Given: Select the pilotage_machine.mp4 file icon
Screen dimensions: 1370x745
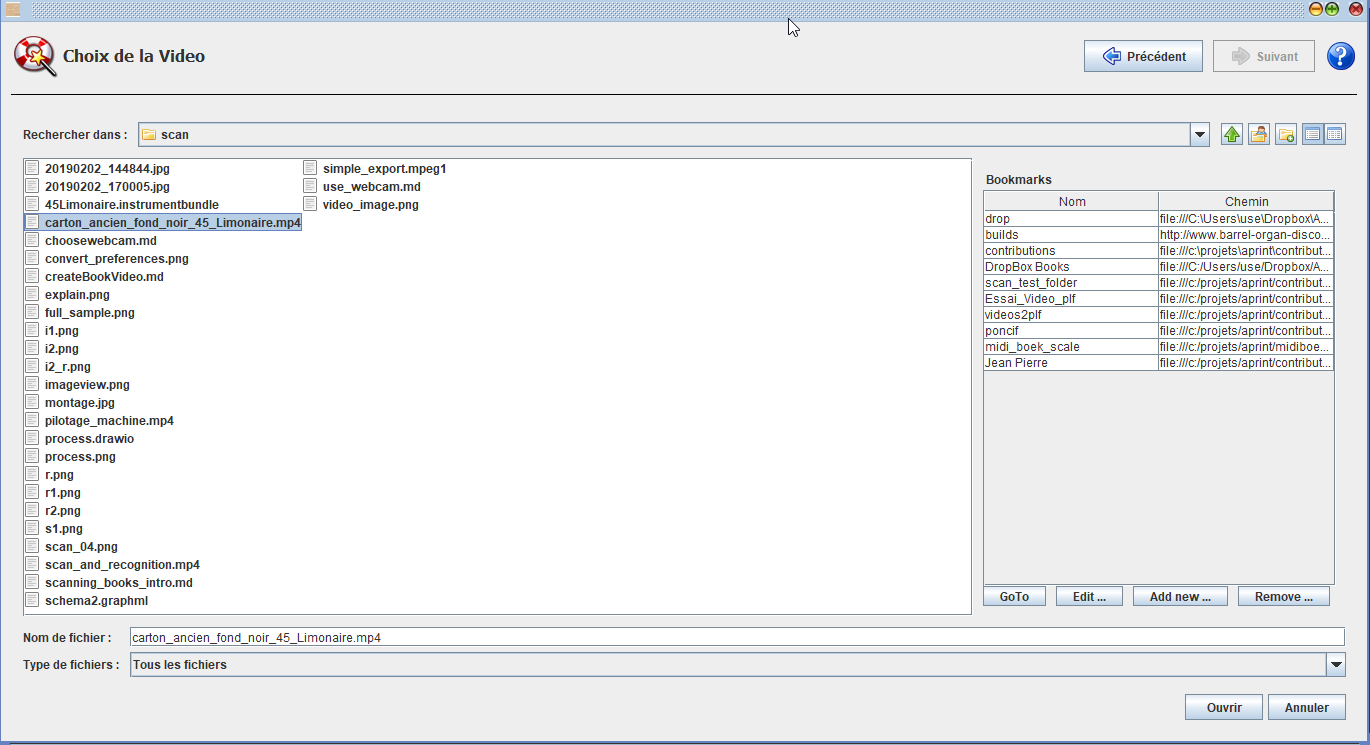Looking at the screenshot, I should point(32,421).
